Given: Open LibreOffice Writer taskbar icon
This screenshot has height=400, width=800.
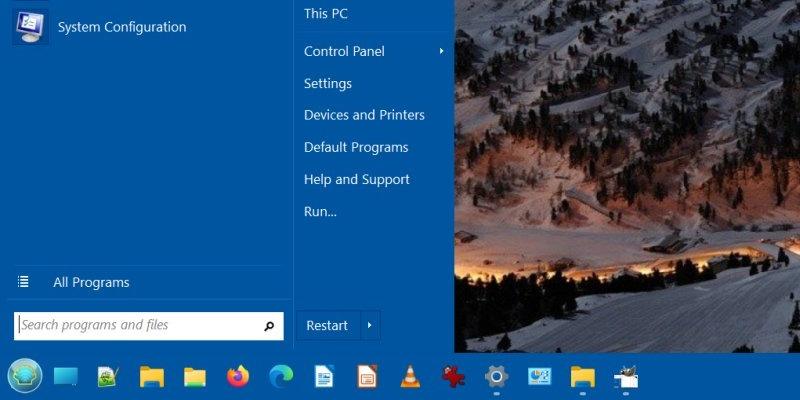Looking at the screenshot, I should [x=324, y=376].
